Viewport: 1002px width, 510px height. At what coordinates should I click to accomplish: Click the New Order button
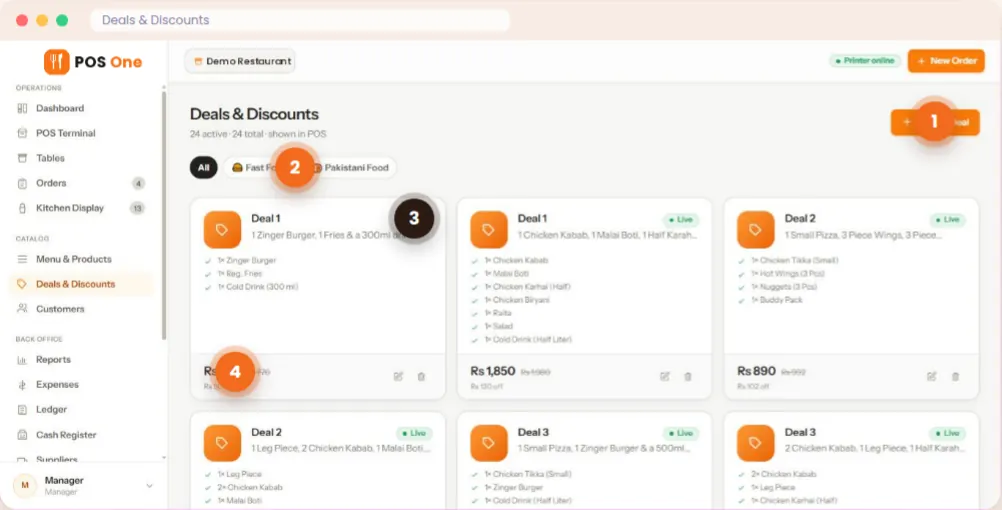tap(946, 61)
